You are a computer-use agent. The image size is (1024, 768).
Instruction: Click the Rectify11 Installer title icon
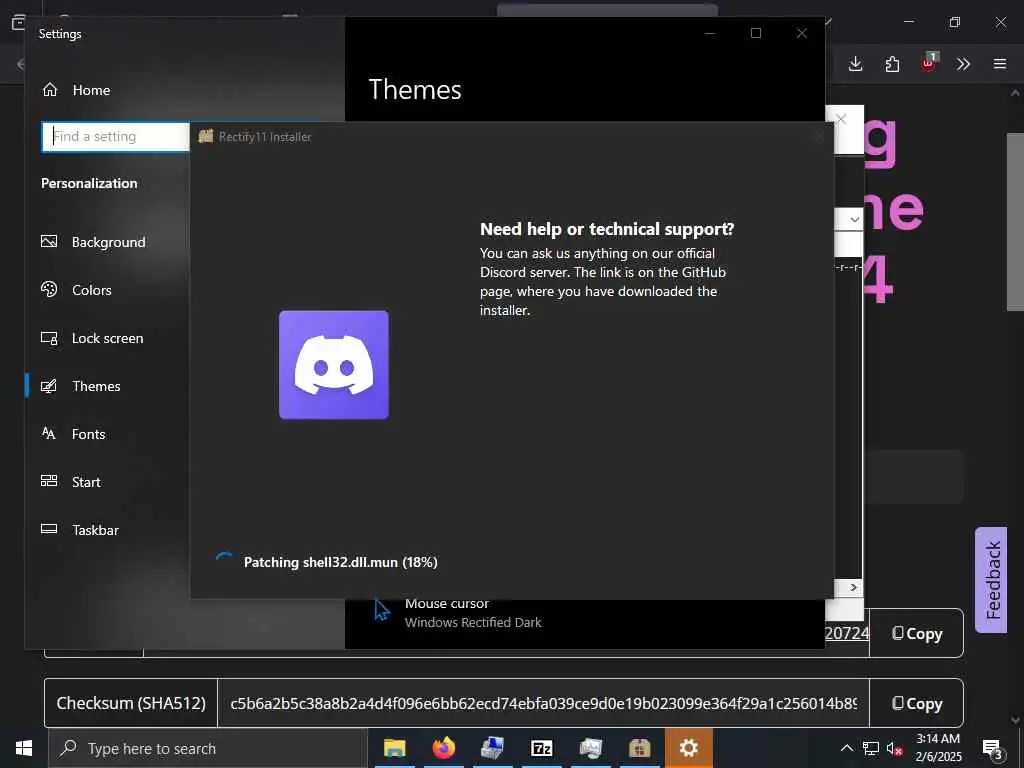(x=206, y=136)
